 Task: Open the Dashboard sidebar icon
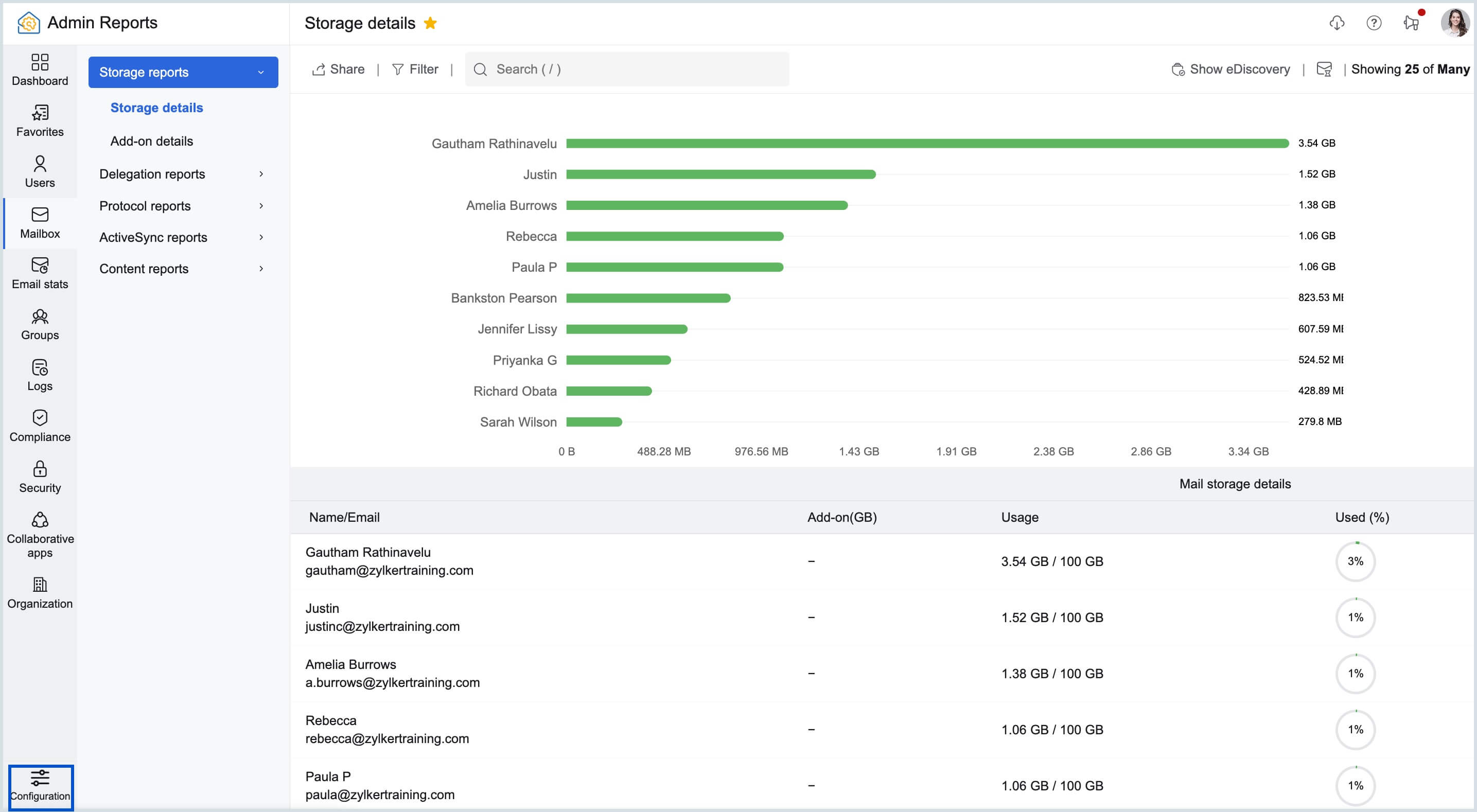40,69
